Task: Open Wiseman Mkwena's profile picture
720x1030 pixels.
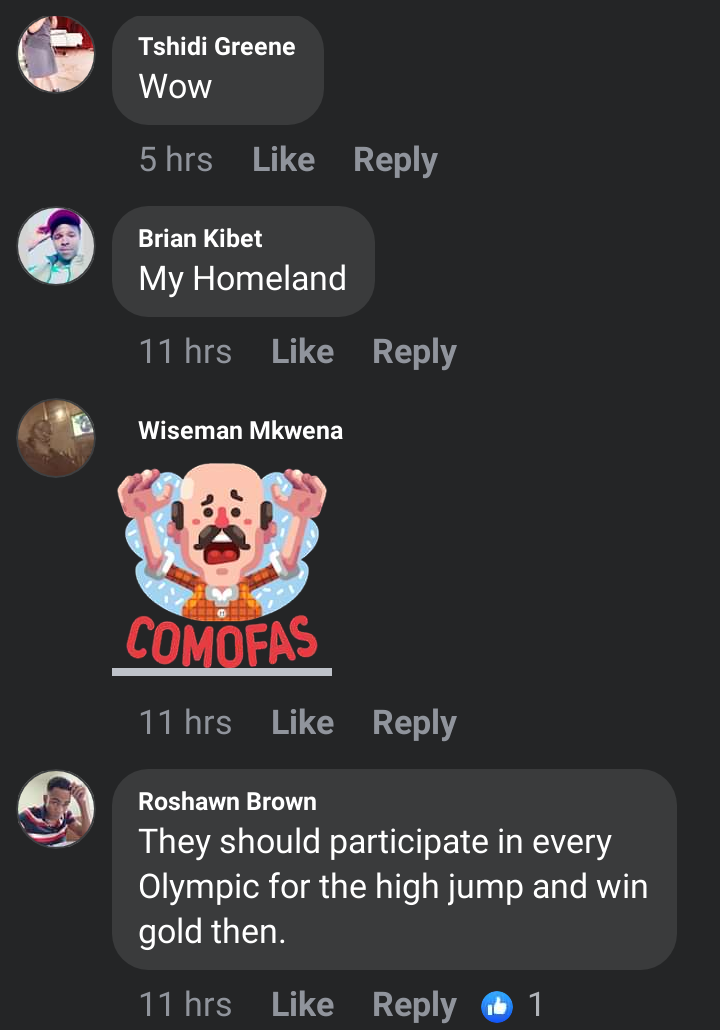Action: [x=56, y=437]
